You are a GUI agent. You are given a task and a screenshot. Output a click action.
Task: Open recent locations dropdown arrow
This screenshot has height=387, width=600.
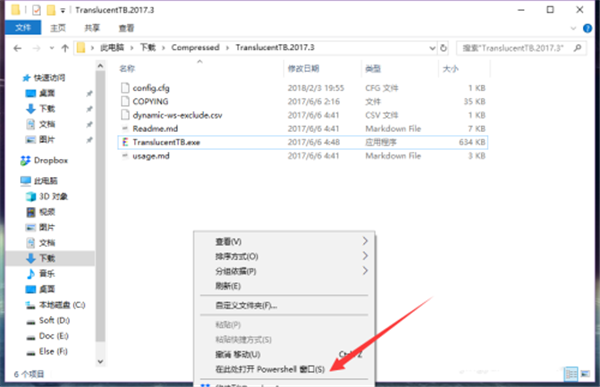tap(52, 48)
